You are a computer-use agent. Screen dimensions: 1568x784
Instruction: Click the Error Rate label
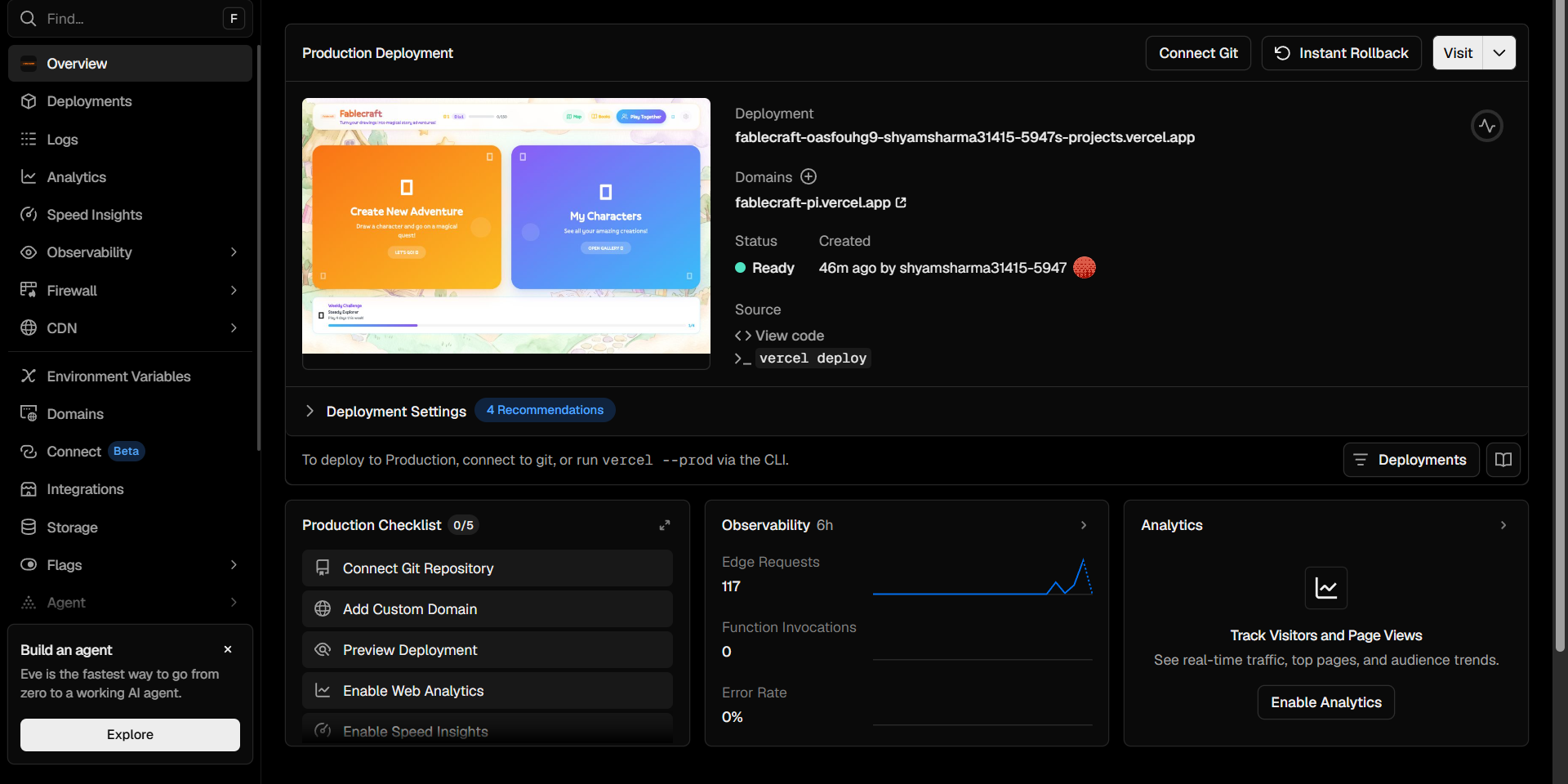[755, 693]
